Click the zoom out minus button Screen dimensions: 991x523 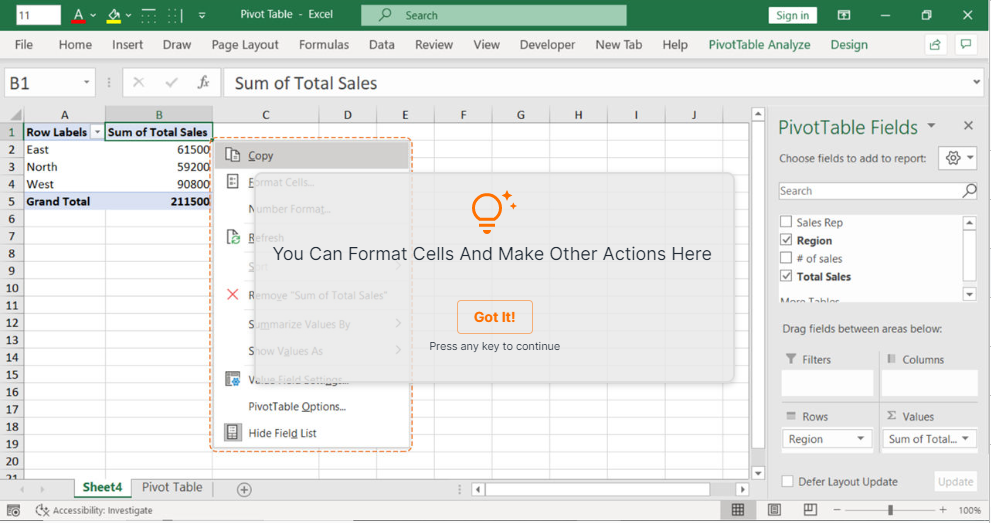coord(837,510)
